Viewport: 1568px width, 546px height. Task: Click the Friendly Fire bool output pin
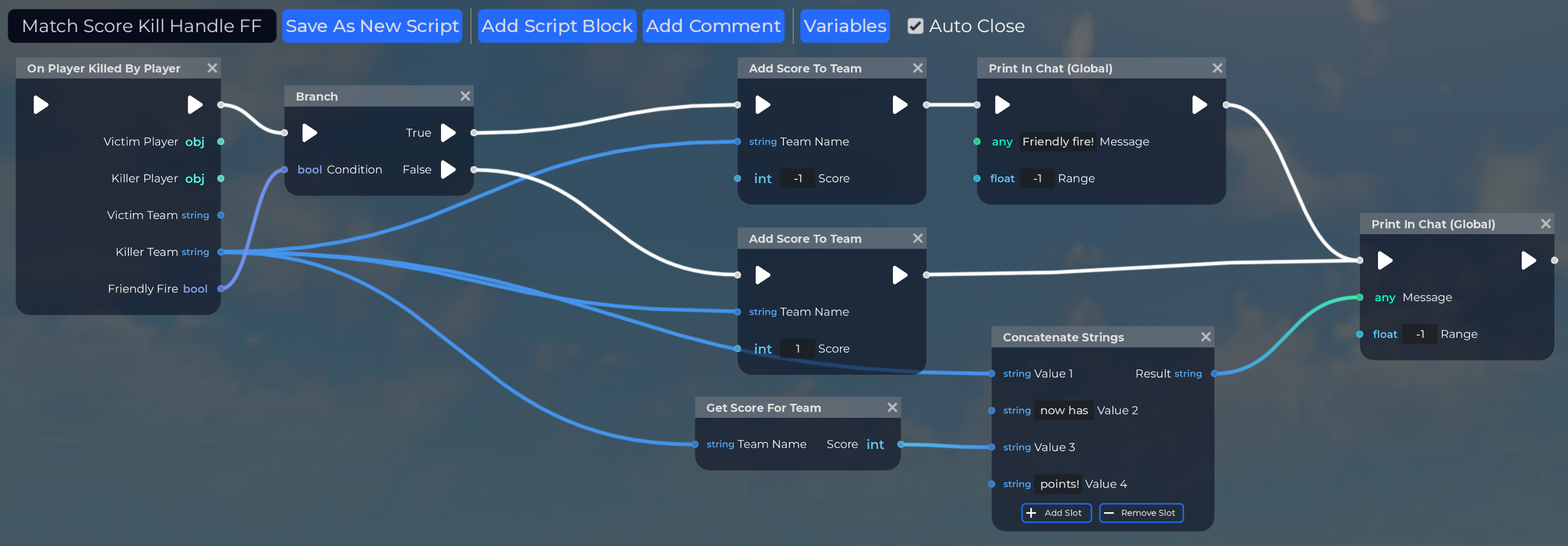click(221, 289)
